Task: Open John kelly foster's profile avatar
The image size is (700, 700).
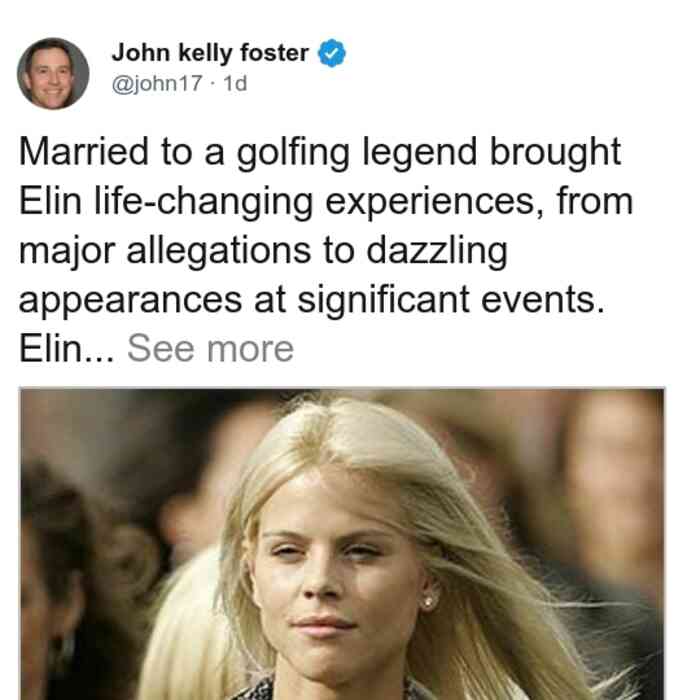Action: (53, 73)
